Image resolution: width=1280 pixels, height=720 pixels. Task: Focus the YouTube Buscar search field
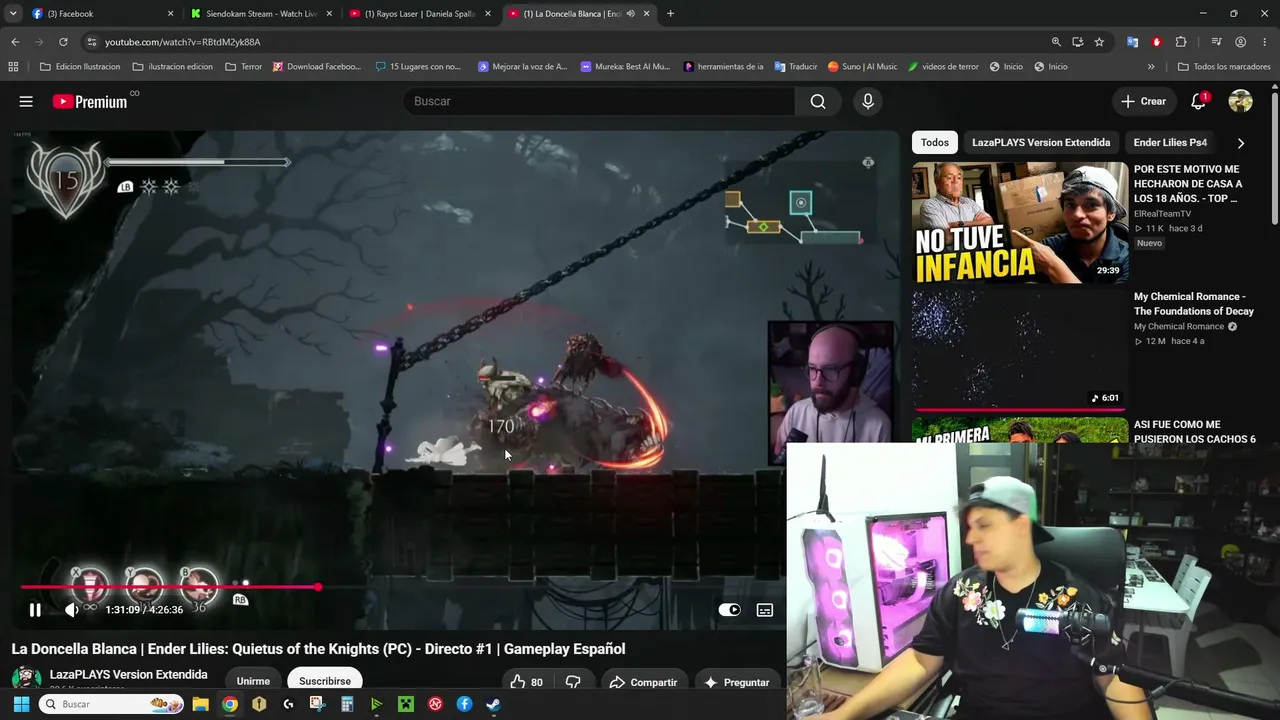coord(599,101)
